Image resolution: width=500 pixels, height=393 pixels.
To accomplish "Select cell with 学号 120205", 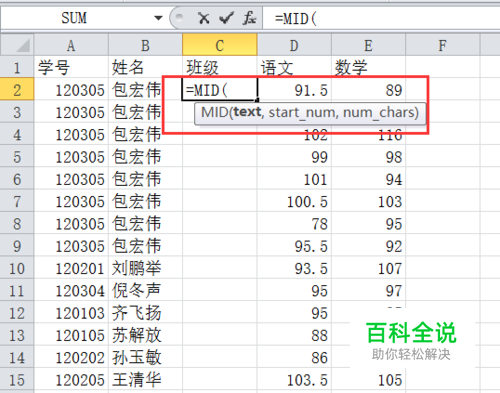I will pos(71,380).
